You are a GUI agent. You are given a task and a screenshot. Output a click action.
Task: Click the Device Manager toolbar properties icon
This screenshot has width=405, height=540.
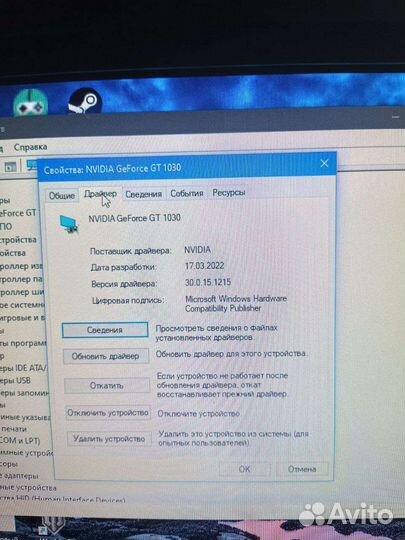click(10, 167)
